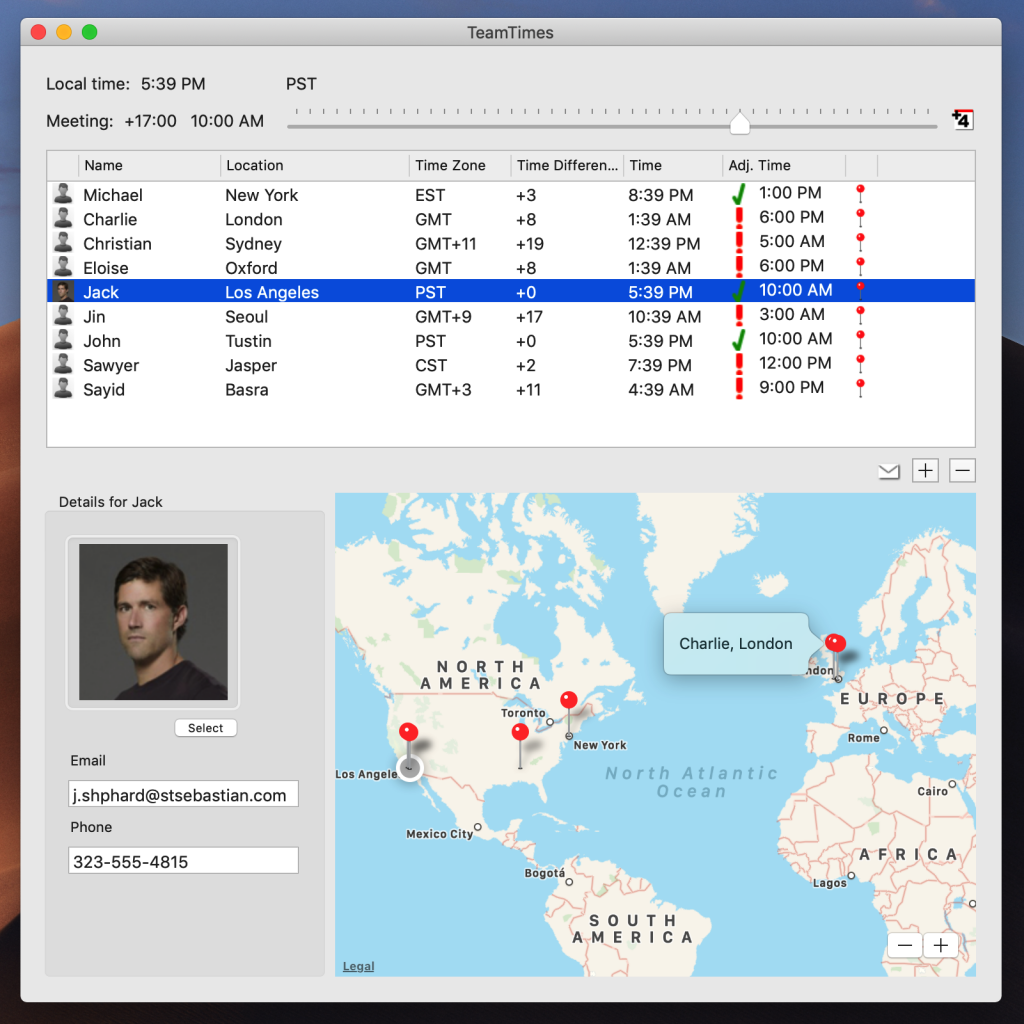Viewport: 1024px width, 1024px height.
Task: Click the meeting time slider thumb
Action: [739, 123]
